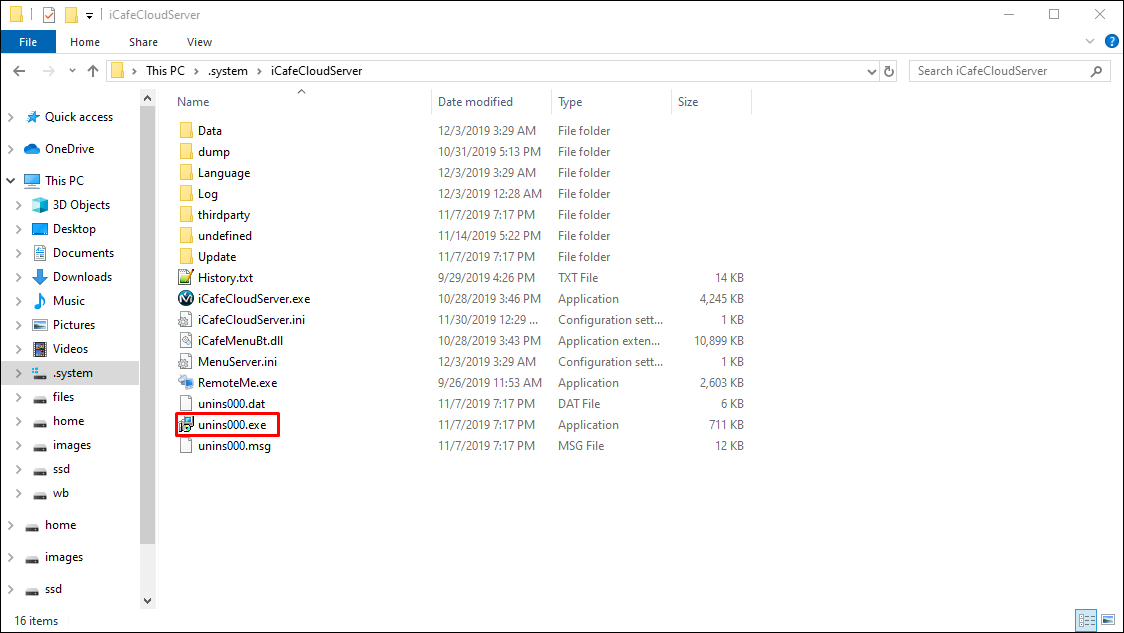The width and height of the screenshot is (1124, 633).
Task: Sort files by Date modified column
Action: point(475,102)
